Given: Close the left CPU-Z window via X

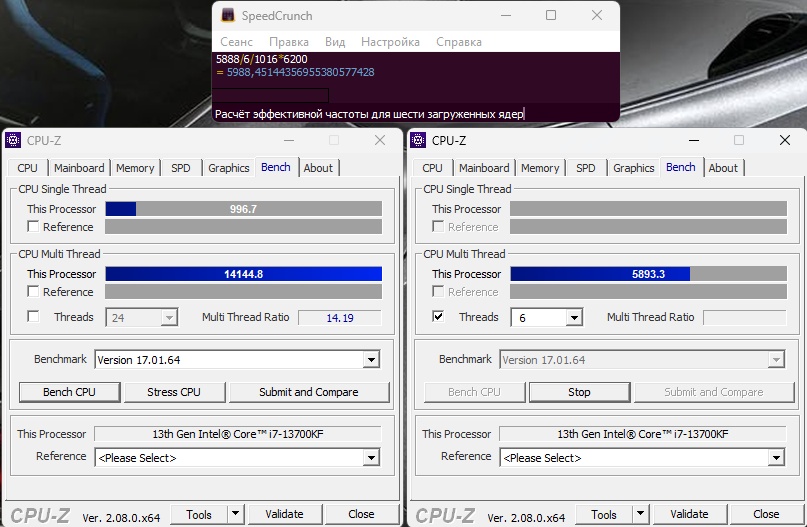Looking at the screenshot, I should pyautogui.click(x=380, y=140).
